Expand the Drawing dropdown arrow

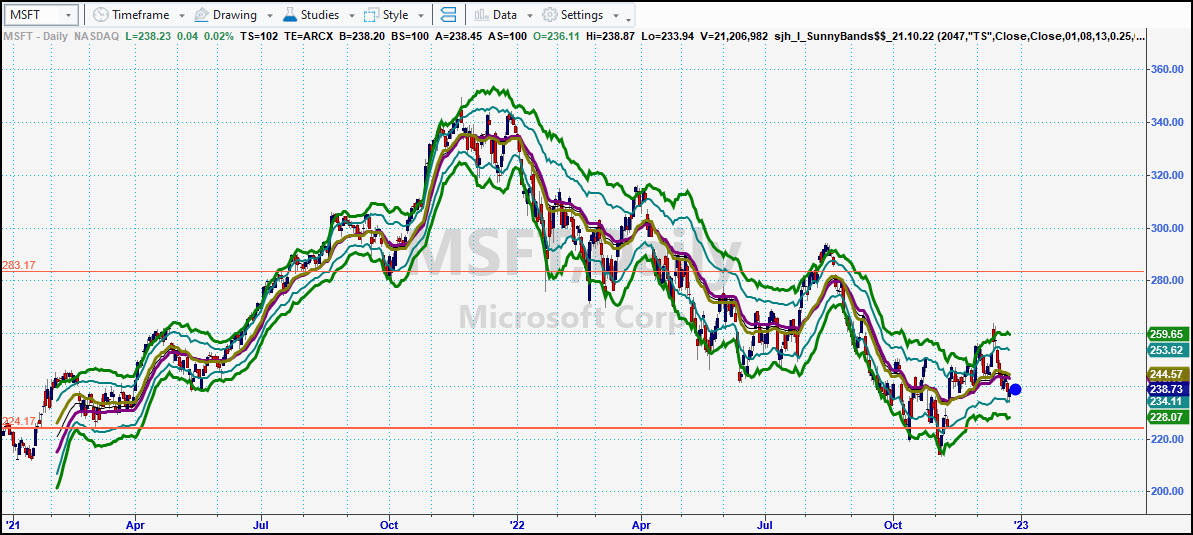[271, 15]
